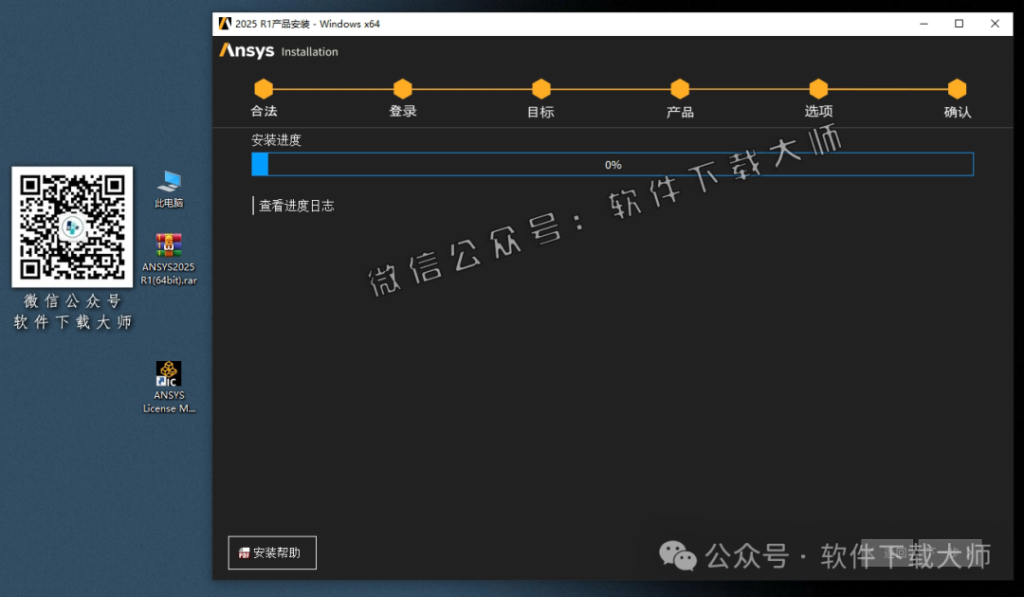
Task: Select the 目标 step hexagon icon
Action: [x=540, y=88]
